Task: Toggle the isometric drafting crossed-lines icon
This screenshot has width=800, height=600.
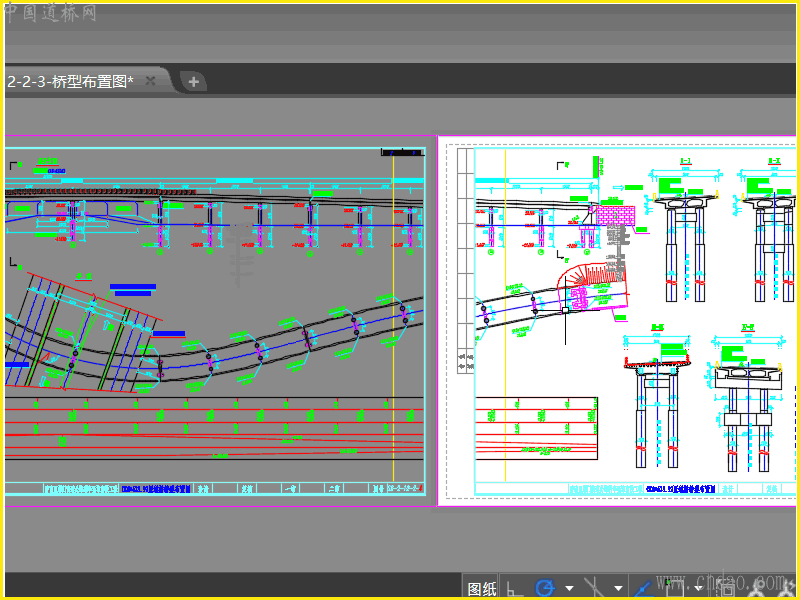Action: (594, 588)
